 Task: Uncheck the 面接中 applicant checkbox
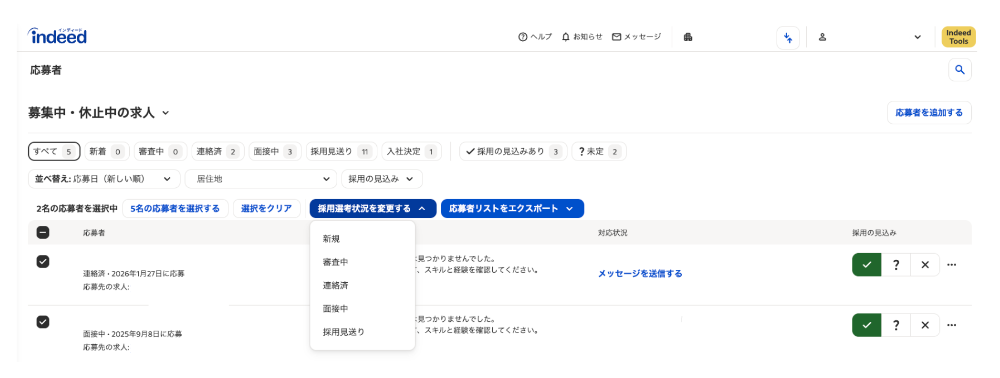43,322
